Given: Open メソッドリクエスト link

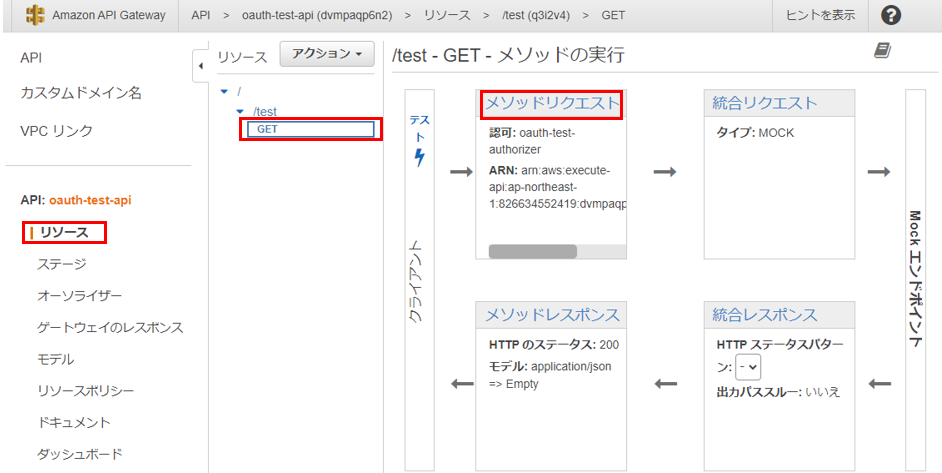Looking at the screenshot, I should (552, 103).
